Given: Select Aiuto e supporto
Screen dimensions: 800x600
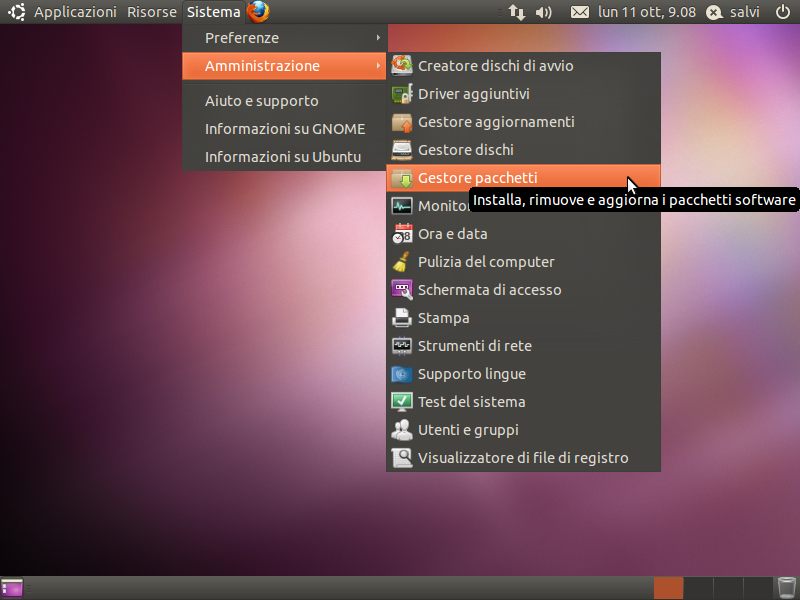Looking at the screenshot, I should point(284,101).
